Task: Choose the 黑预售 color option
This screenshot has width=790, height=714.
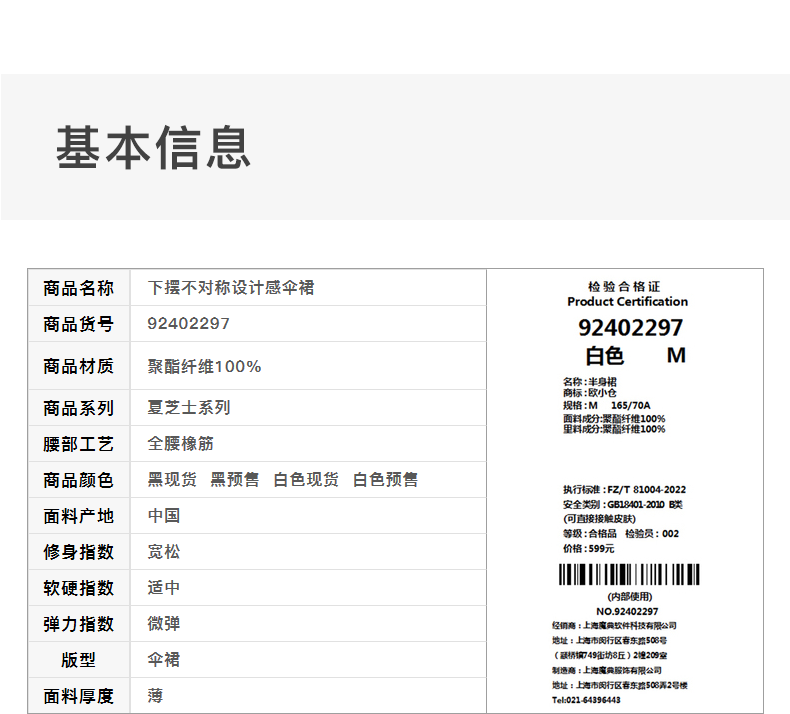Action: pyautogui.click(x=235, y=480)
